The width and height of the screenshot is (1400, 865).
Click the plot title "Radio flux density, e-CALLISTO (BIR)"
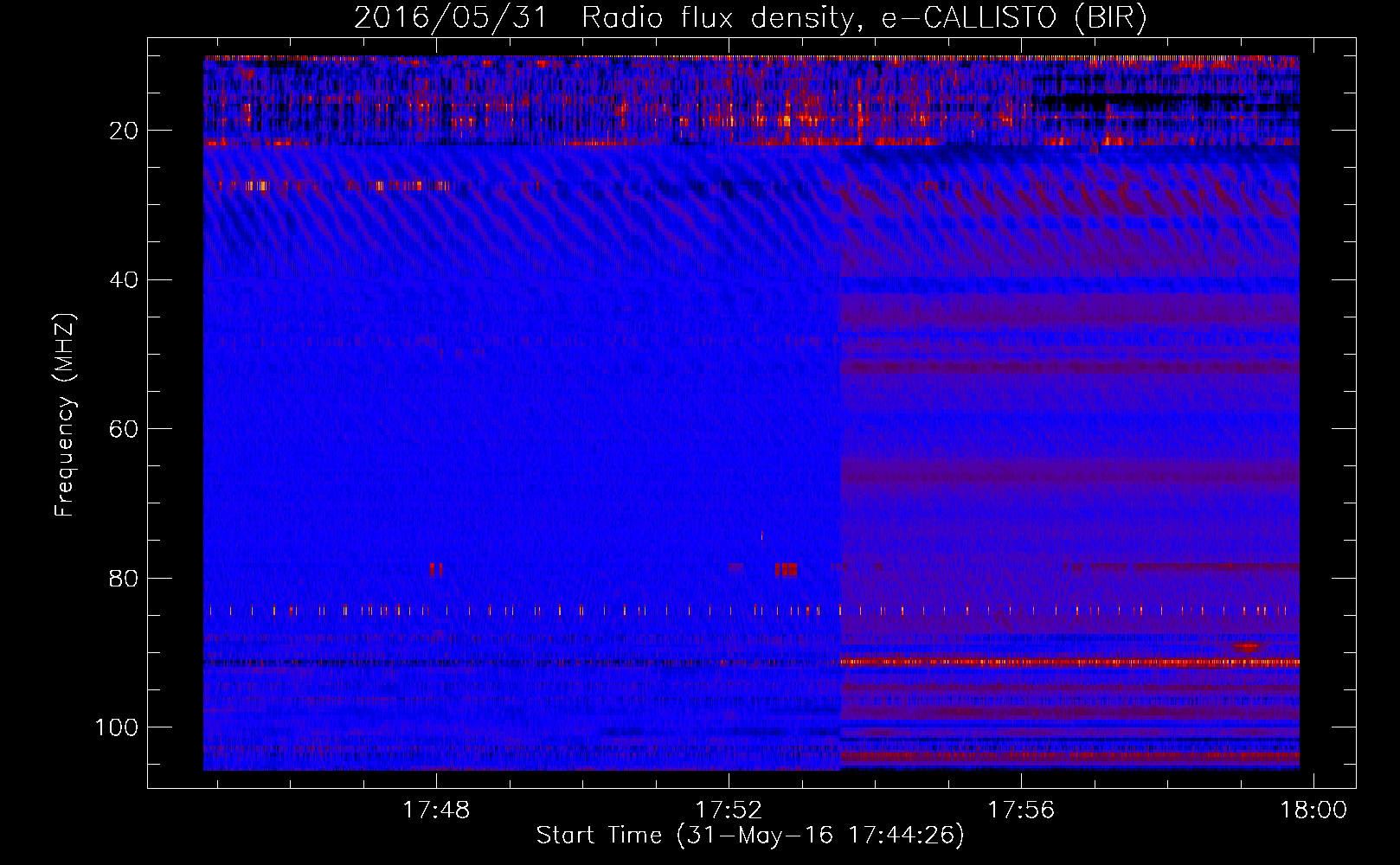[864, 17]
